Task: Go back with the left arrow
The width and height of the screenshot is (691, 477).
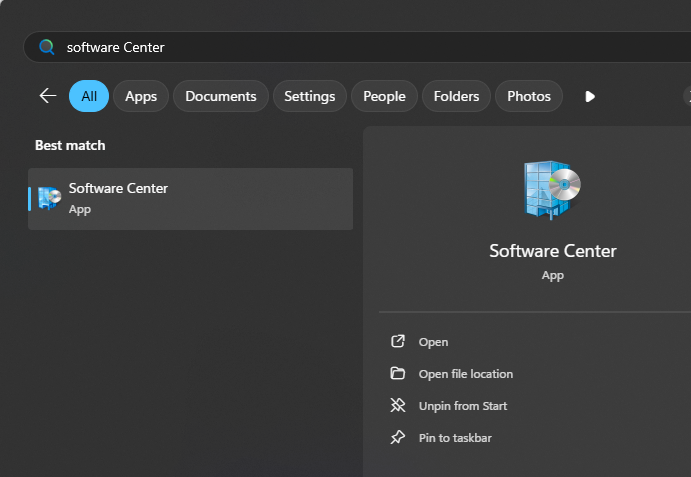Action: click(x=48, y=96)
